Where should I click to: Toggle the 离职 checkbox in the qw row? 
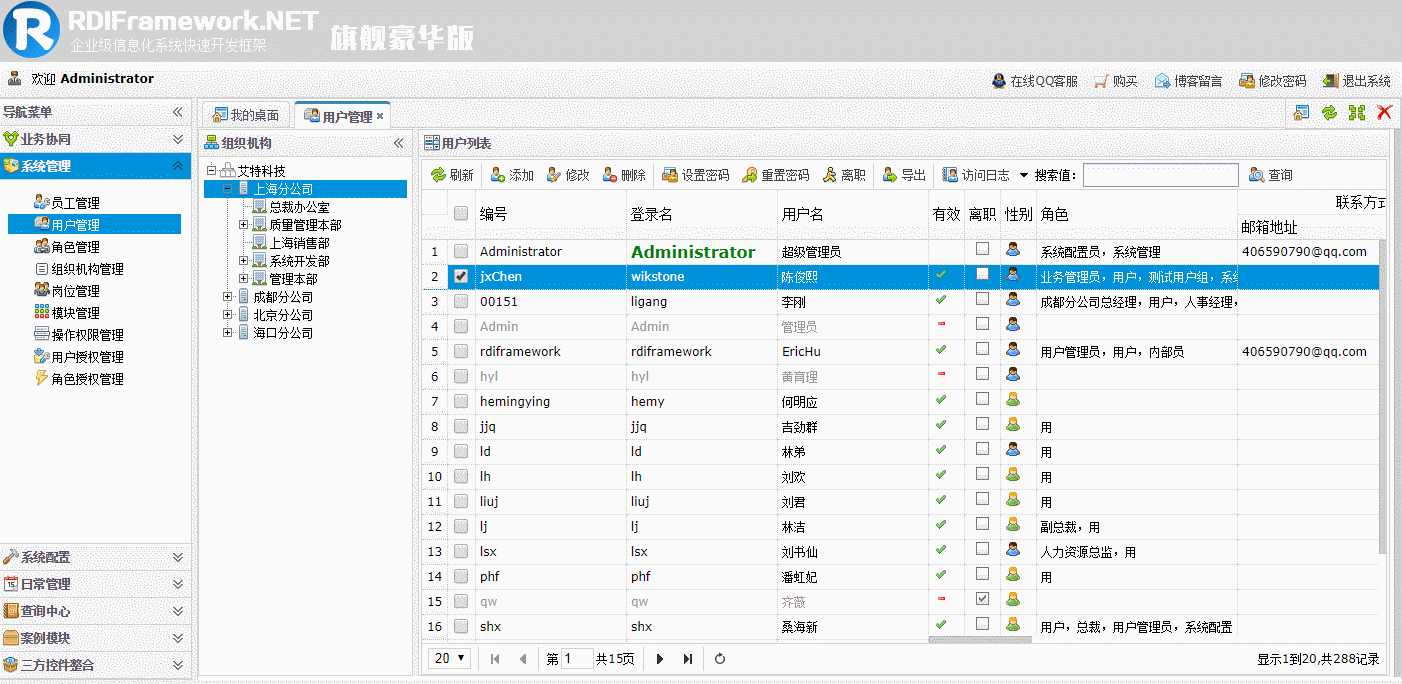pos(983,599)
